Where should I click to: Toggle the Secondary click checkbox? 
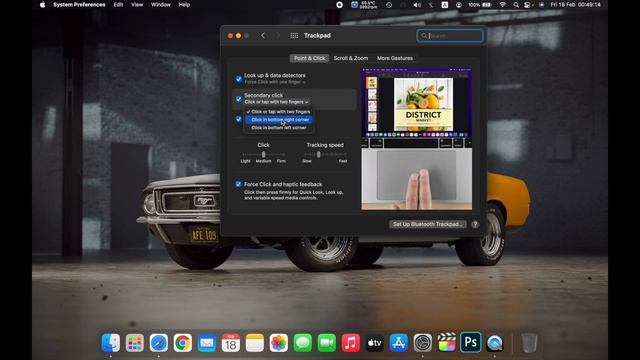[239, 99]
